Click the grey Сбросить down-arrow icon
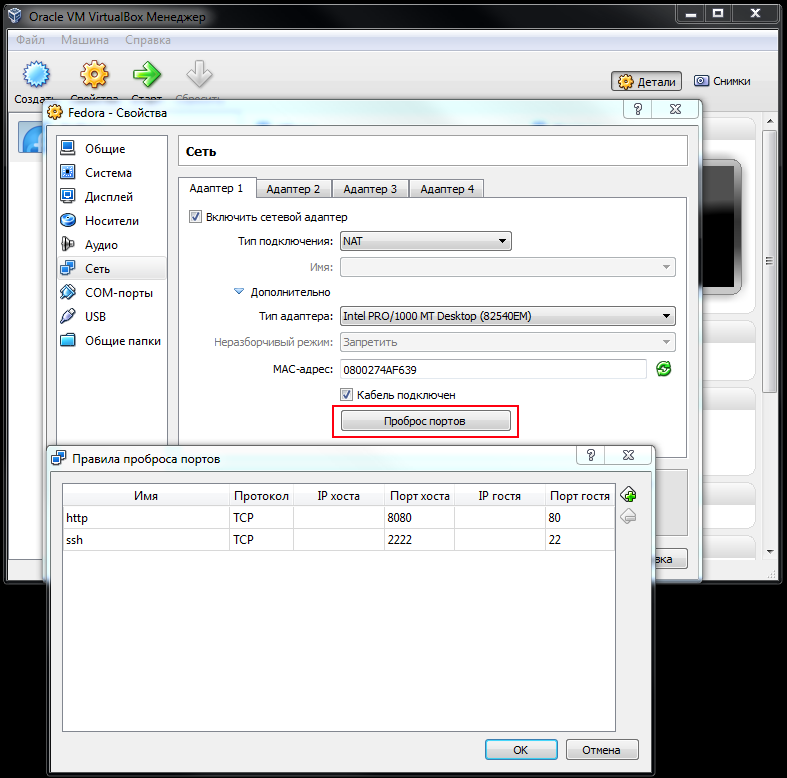This screenshot has height=778, width=787. click(199, 74)
